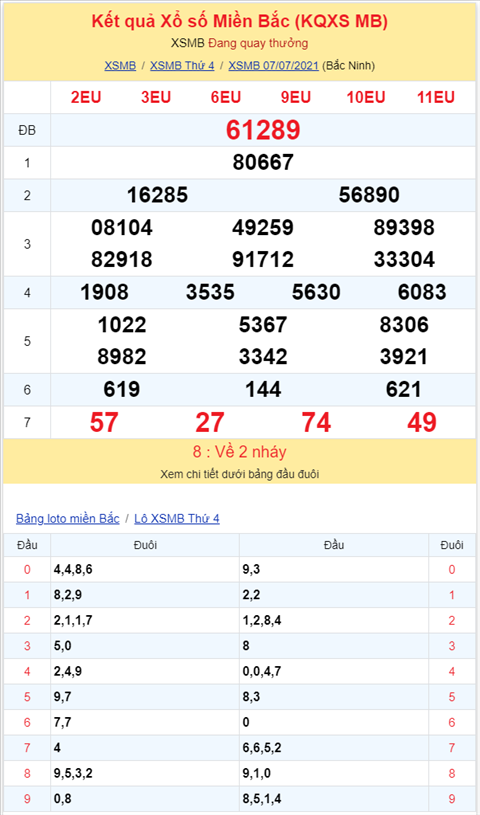Click third prize number 49259
Viewport: 480px width, 815px height.
pyautogui.click(x=263, y=228)
